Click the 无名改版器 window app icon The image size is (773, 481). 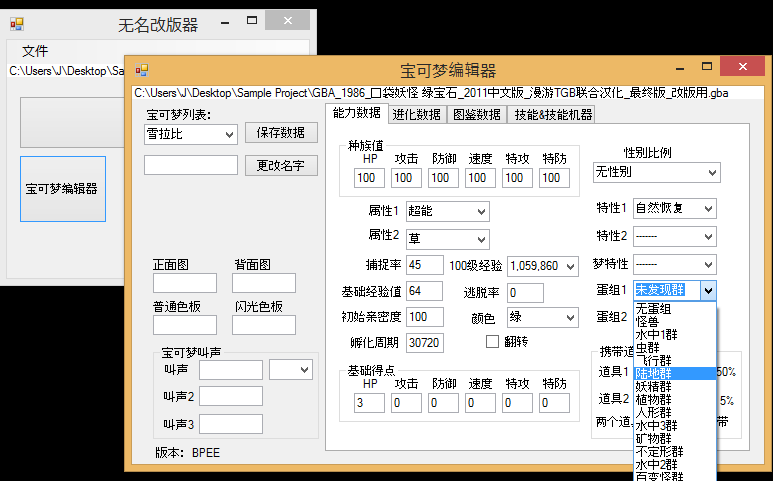coord(17,24)
